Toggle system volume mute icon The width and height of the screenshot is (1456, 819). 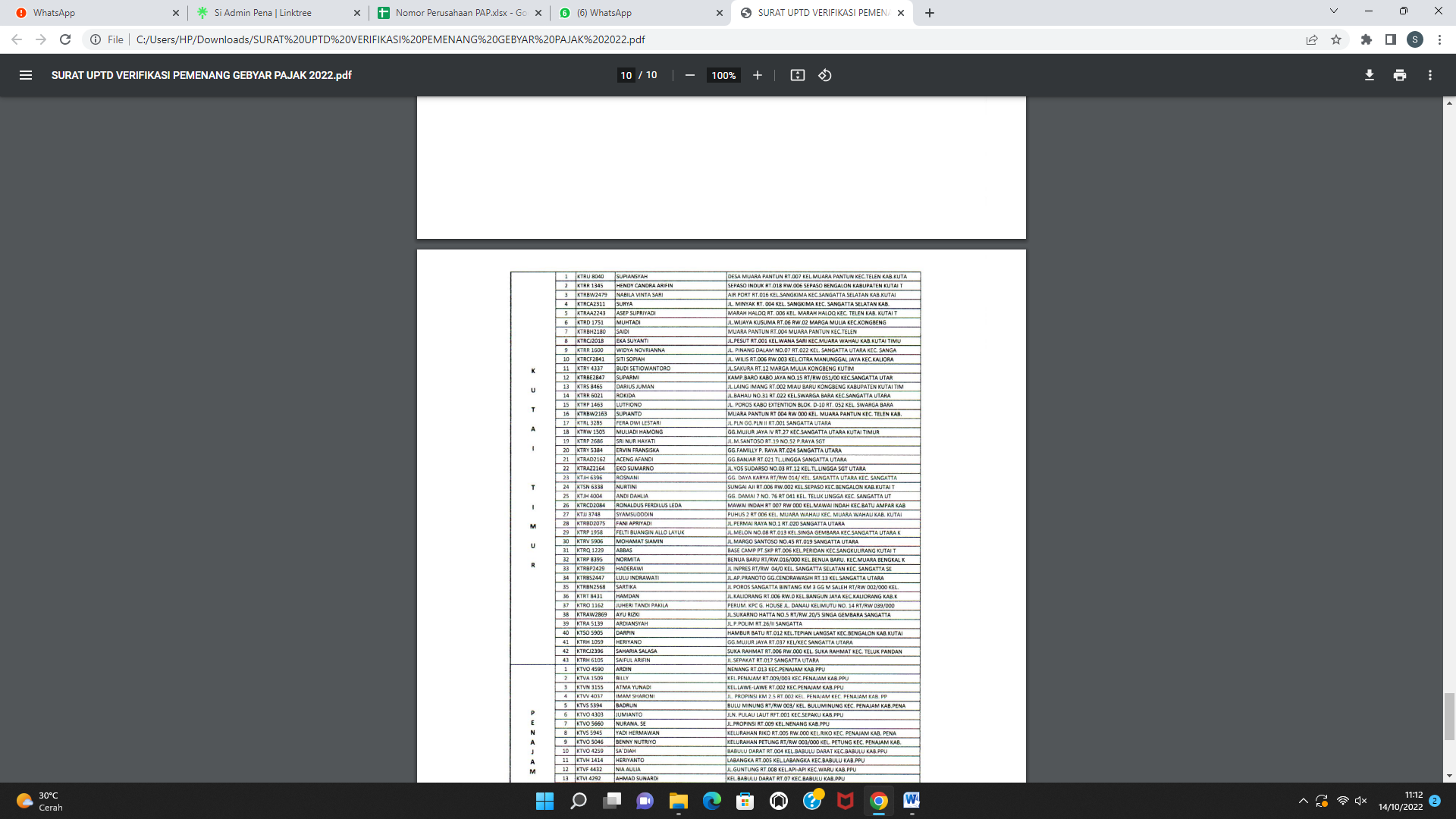[x=1361, y=801]
